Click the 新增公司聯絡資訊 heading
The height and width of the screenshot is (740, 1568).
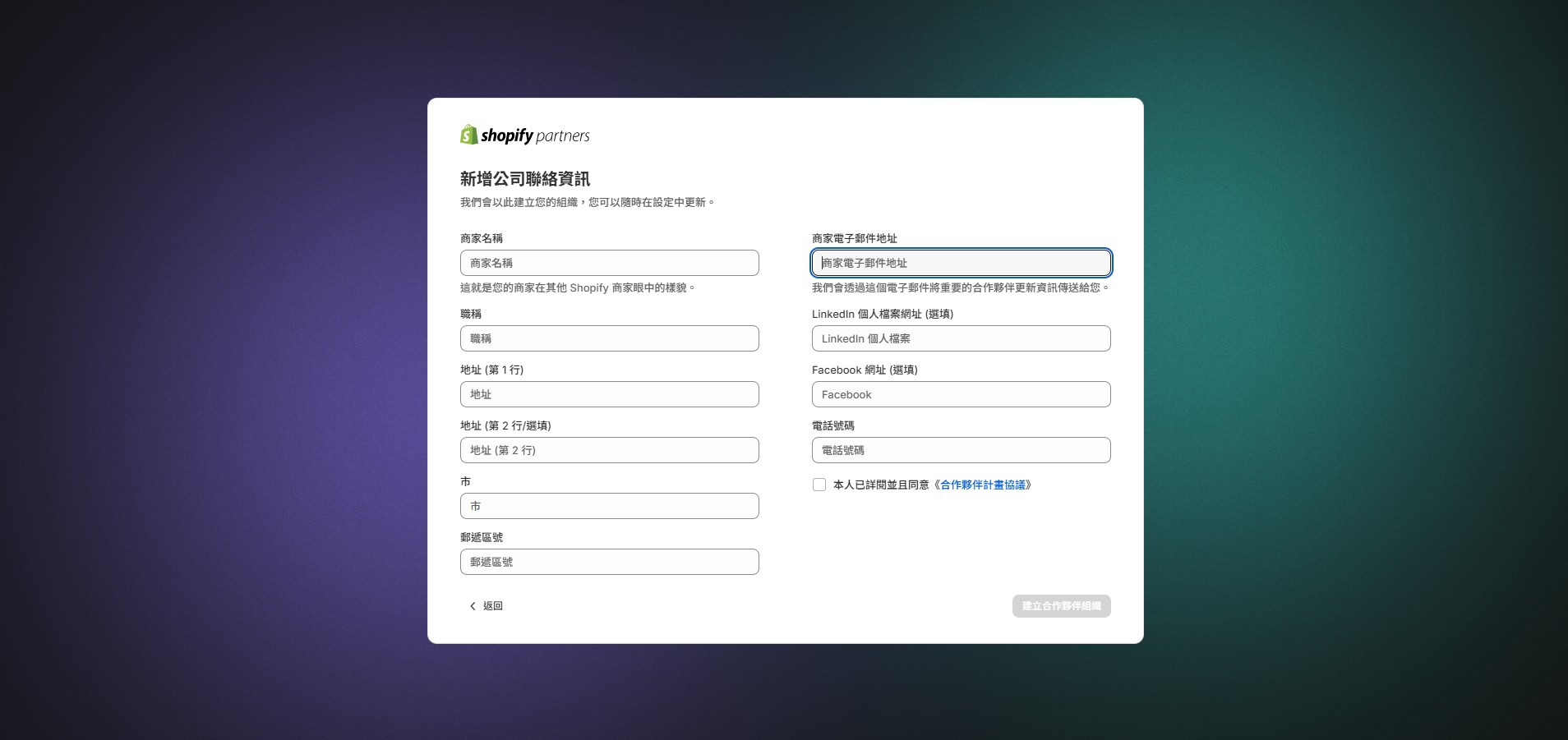pos(525,179)
